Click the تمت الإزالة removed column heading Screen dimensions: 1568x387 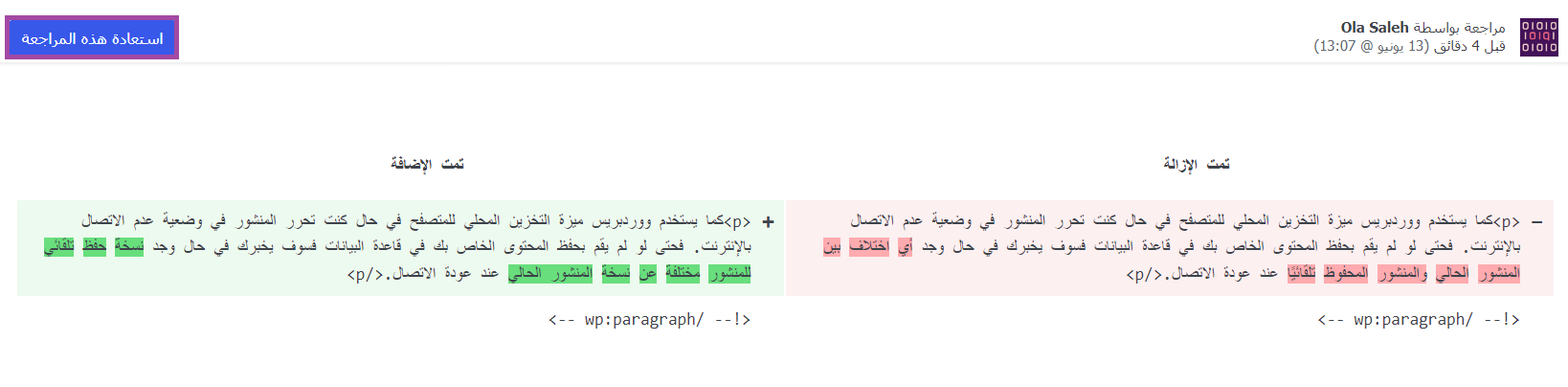1197,164
